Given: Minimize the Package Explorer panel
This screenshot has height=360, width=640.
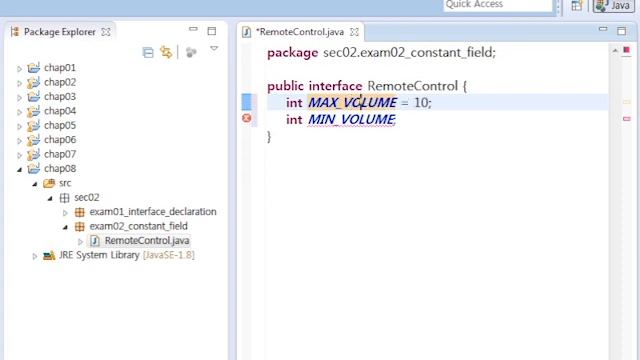Looking at the screenshot, I should tap(193, 29).
